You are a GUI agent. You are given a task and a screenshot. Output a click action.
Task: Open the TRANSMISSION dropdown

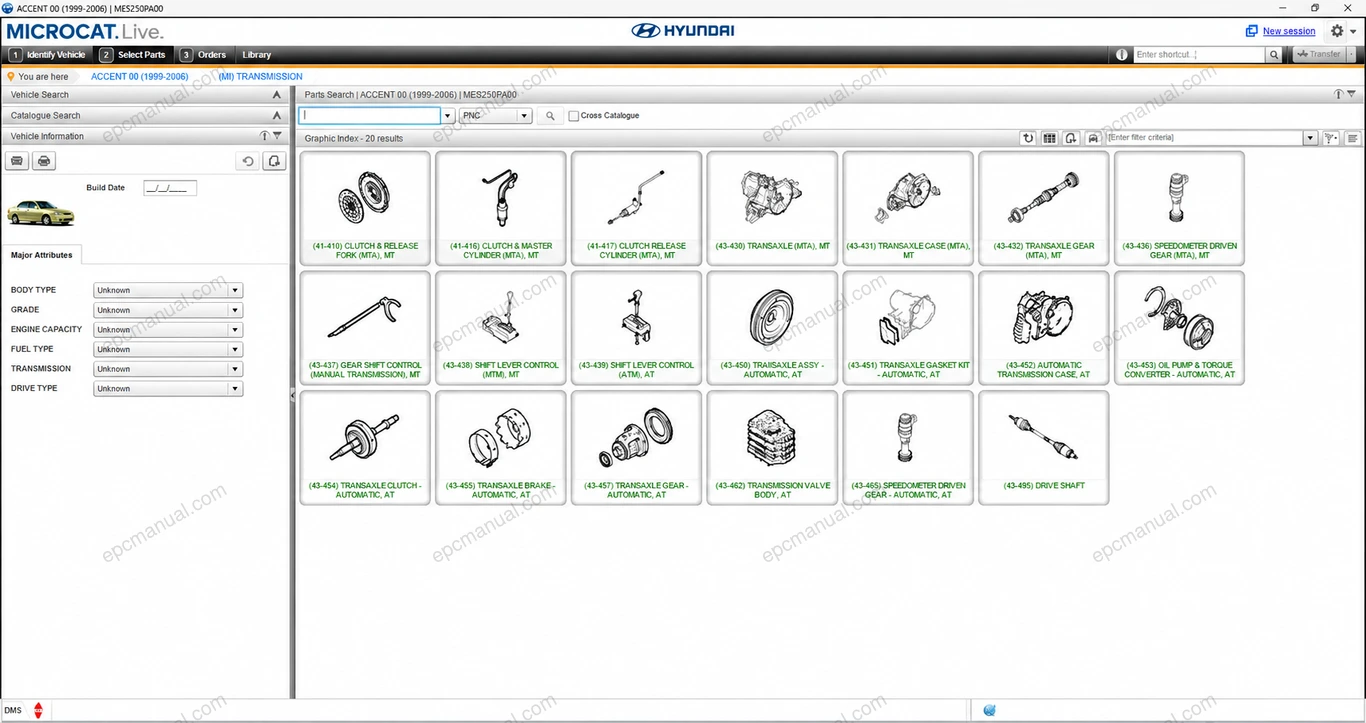168,369
